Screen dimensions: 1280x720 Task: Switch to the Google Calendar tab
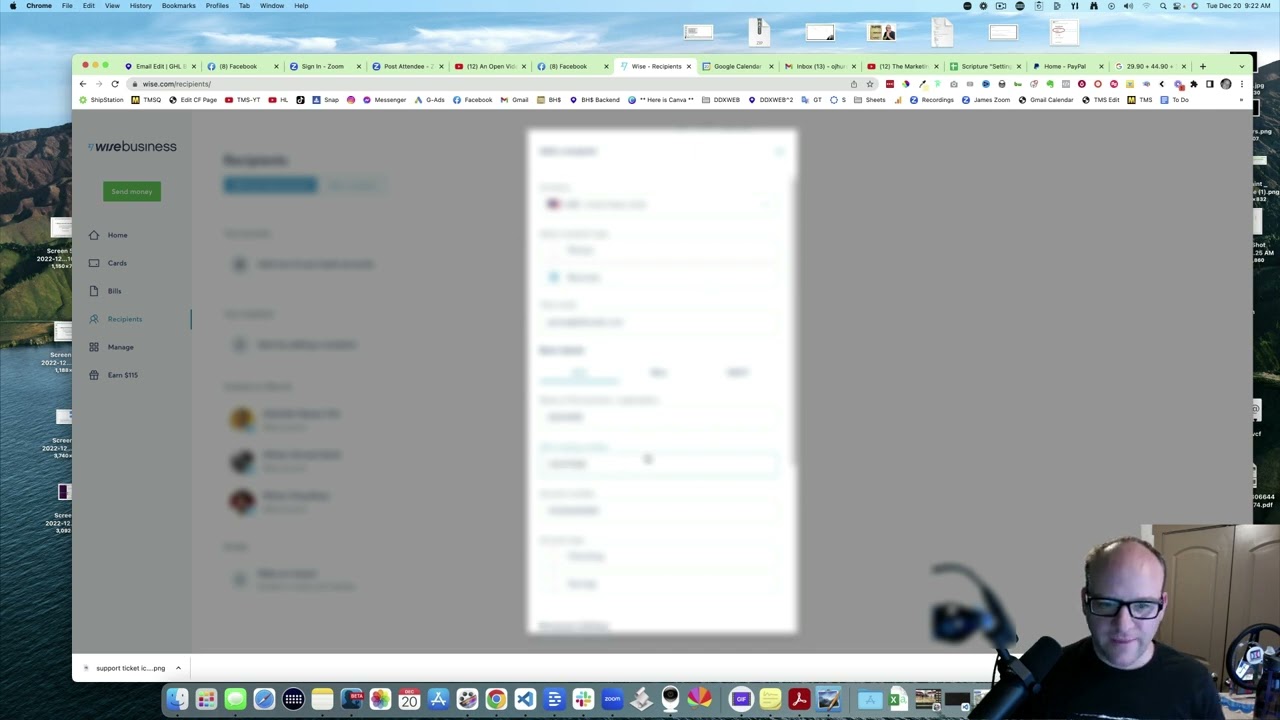coord(736,66)
